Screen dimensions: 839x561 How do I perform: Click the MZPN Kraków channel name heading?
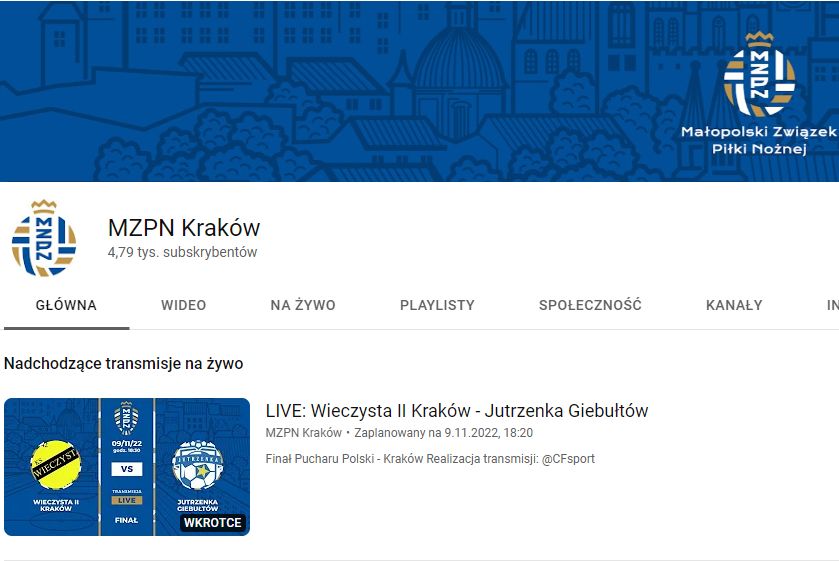184,227
